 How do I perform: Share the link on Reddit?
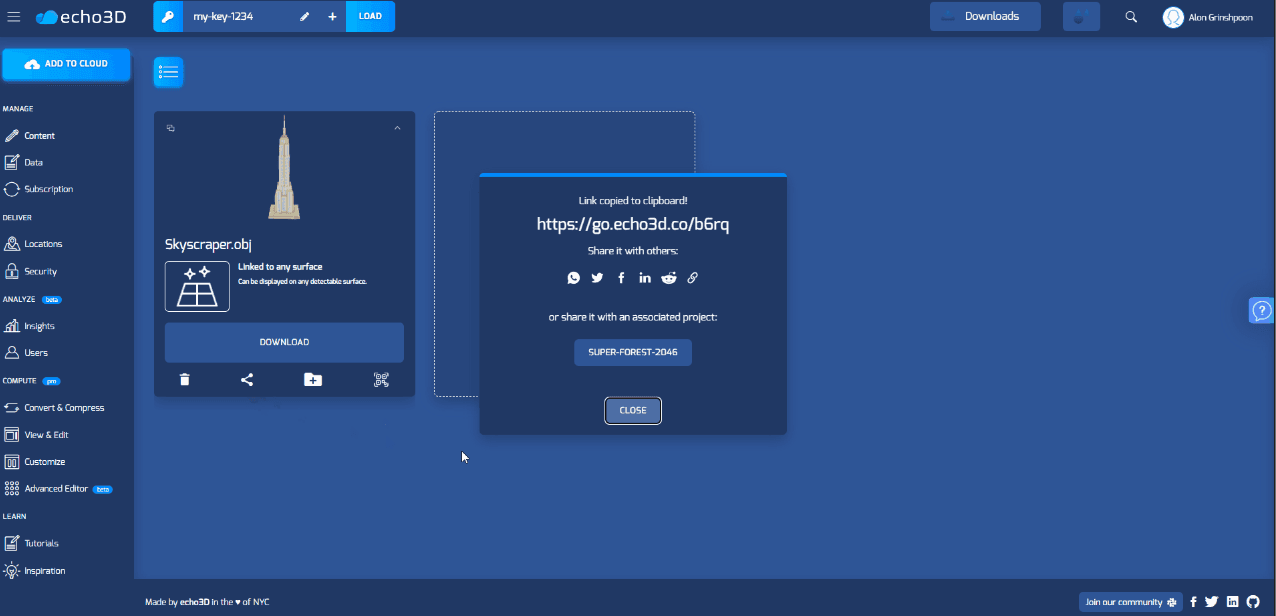(669, 278)
